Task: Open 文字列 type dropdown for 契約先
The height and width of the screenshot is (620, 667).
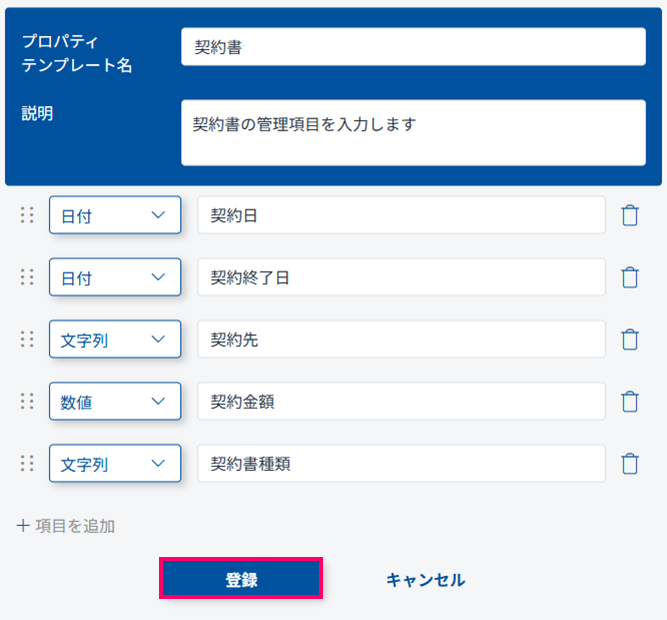Action: pos(115,339)
